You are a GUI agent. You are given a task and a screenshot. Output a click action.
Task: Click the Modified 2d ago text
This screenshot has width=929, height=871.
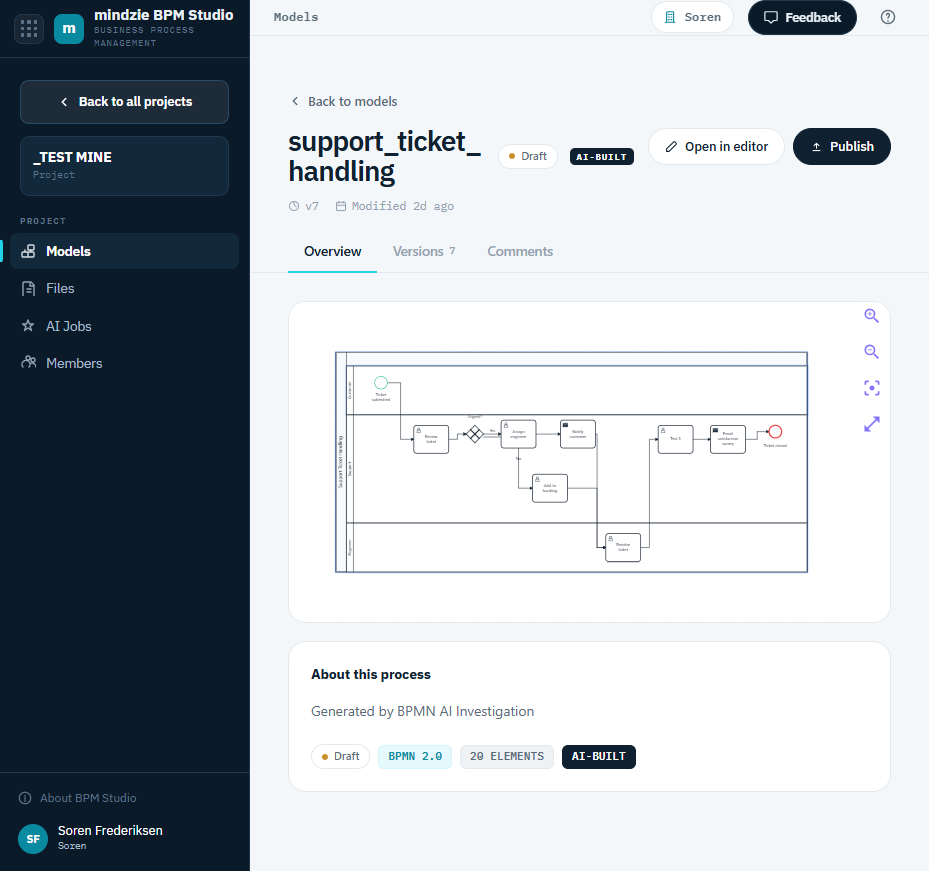pyautogui.click(x=403, y=206)
